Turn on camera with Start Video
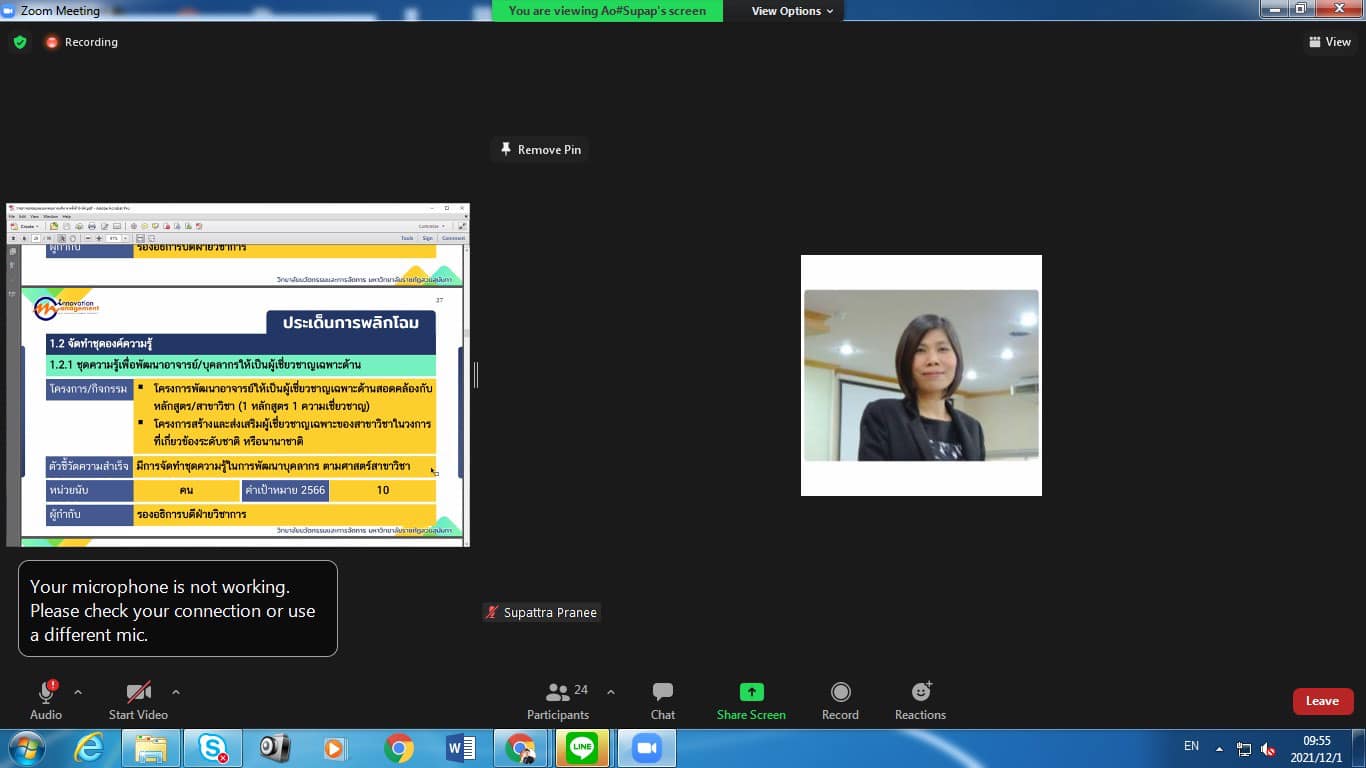The image size is (1366, 768). [x=138, y=692]
